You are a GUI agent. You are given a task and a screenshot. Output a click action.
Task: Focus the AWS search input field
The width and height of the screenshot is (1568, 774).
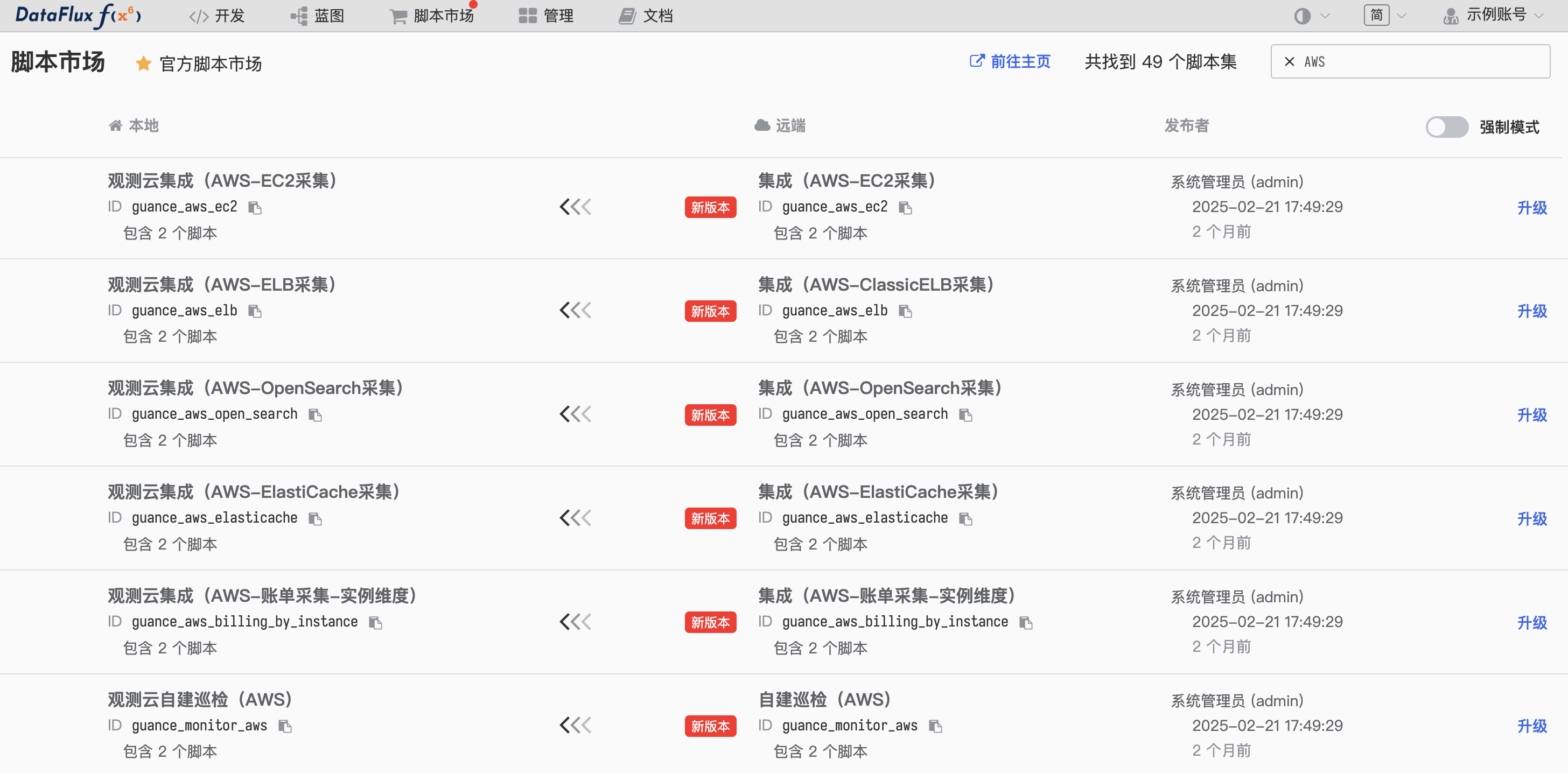point(1410,61)
